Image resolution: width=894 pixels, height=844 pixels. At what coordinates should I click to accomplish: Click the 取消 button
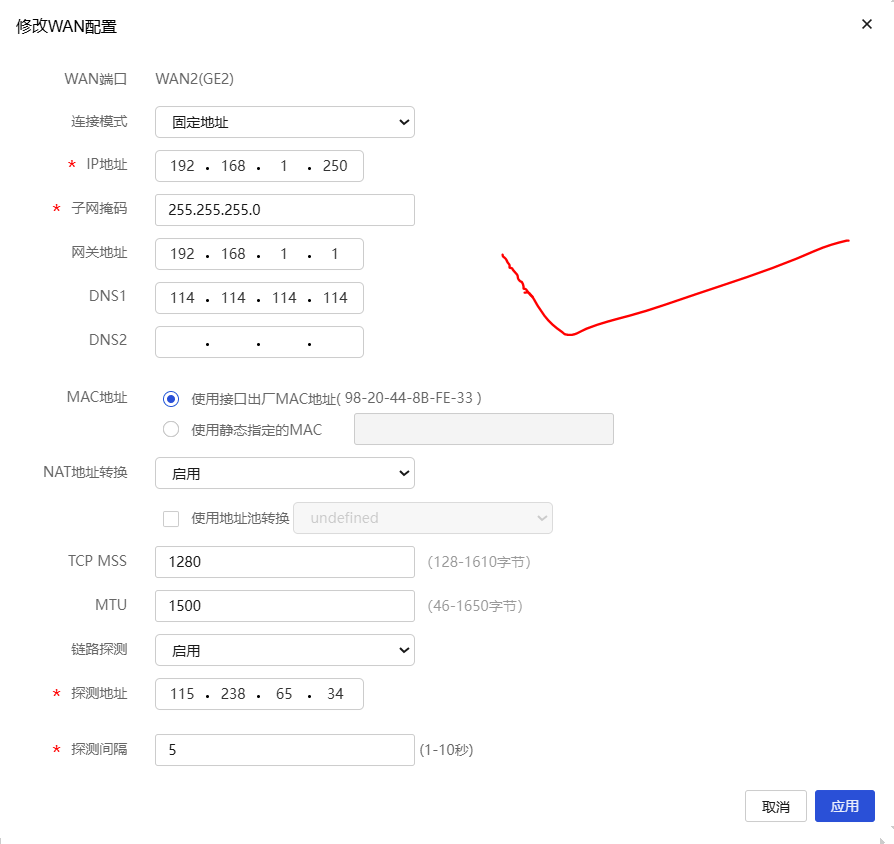pos(776,806)
